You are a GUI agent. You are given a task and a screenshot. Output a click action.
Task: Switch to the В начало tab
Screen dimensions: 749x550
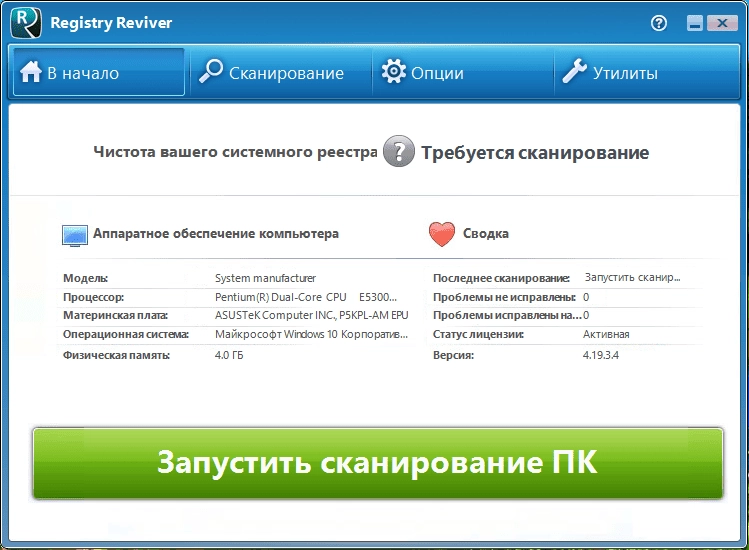[99, 72]
